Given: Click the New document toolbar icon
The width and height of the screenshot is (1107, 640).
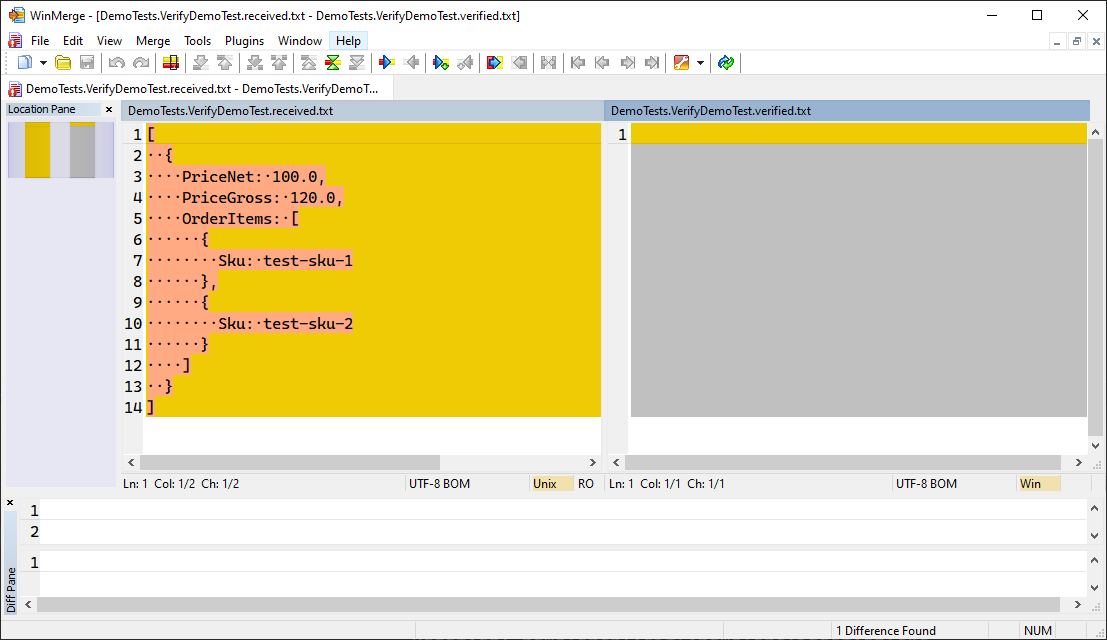Looking at the screenshot, I should pyautogui.click(x=25, y=63).
